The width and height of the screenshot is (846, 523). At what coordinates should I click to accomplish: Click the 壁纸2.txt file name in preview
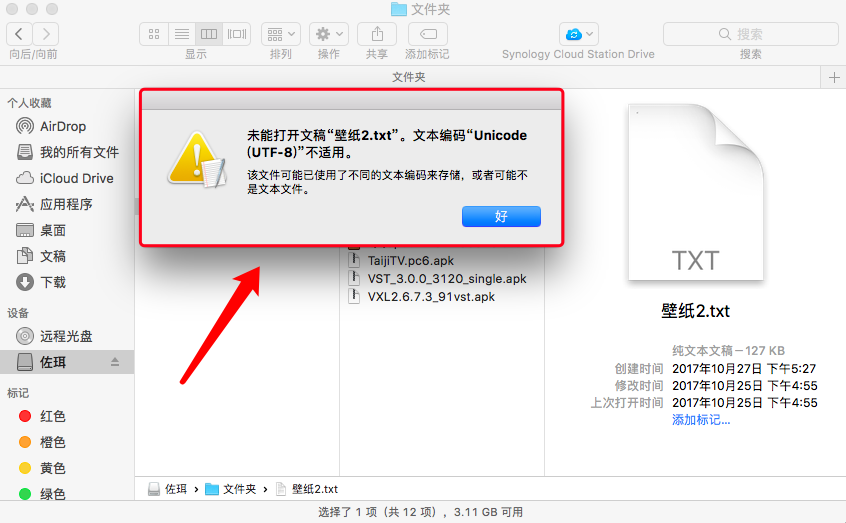tap(695, 311)
